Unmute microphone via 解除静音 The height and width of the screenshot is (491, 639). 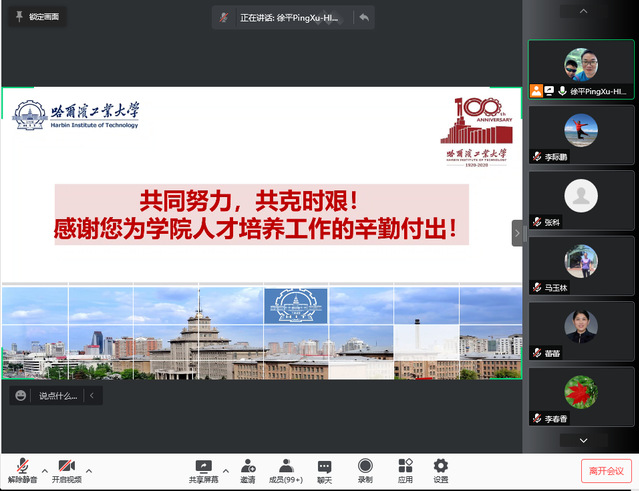tap(21, 469)
